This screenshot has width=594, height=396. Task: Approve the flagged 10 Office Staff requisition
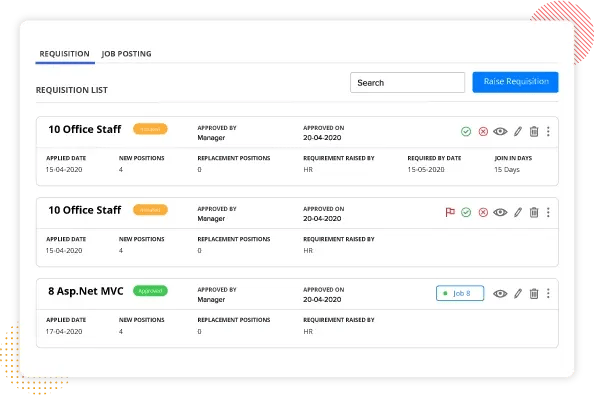tap(466, 212)
